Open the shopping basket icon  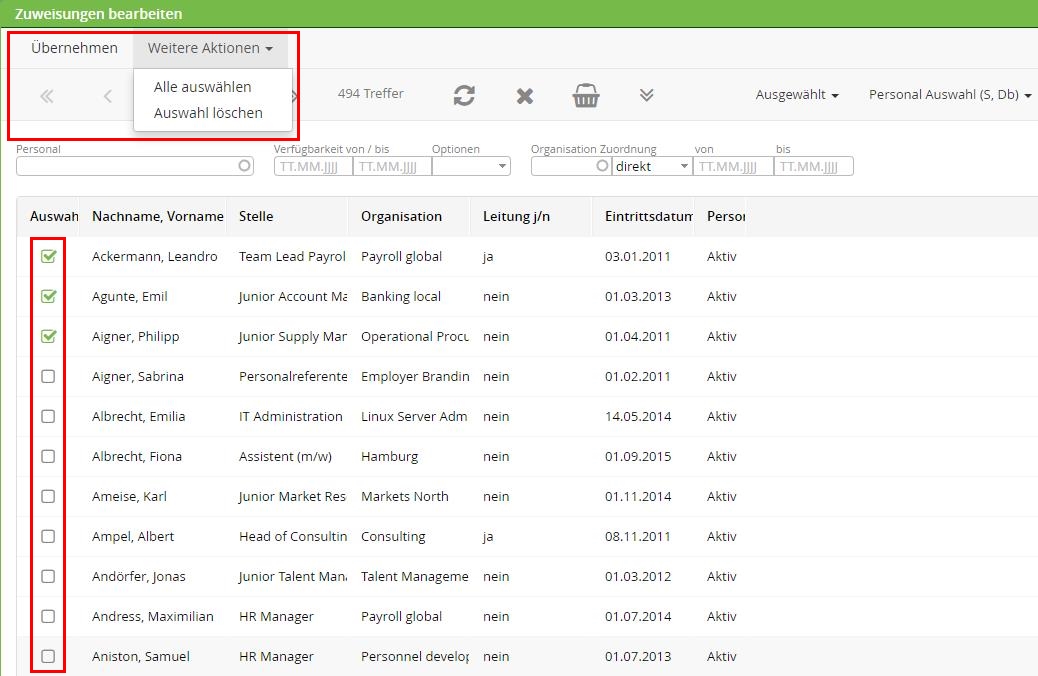coord(586,95)
